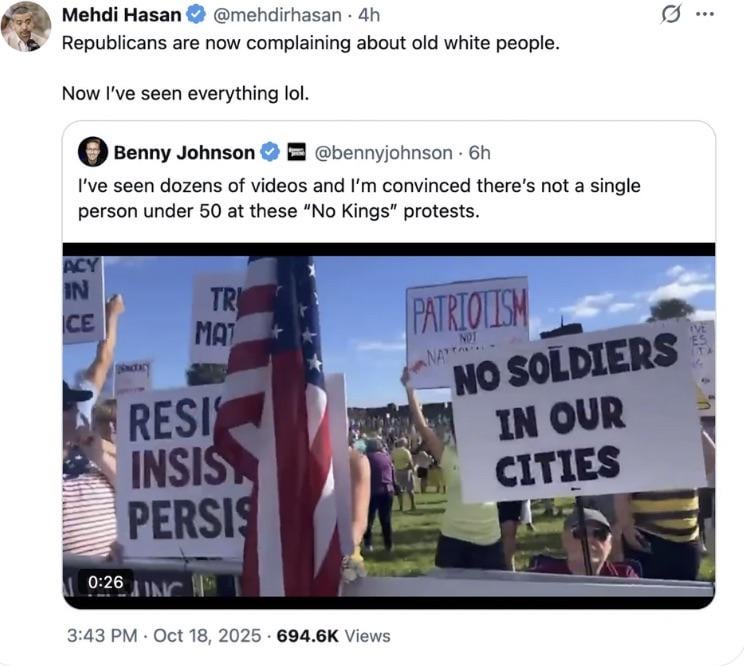Click the quoted tweet's 6h timestamp
Viewport: 744px width, 666px height.
(x=479, y=153)
